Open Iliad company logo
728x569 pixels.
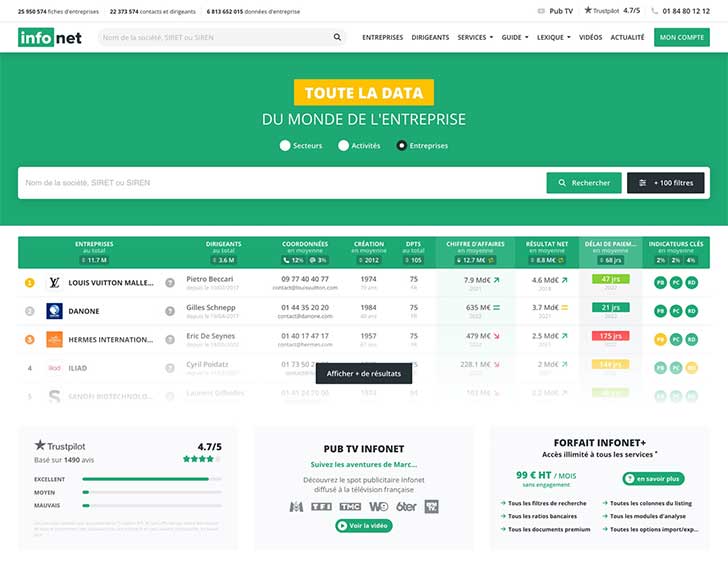(54, 368)
